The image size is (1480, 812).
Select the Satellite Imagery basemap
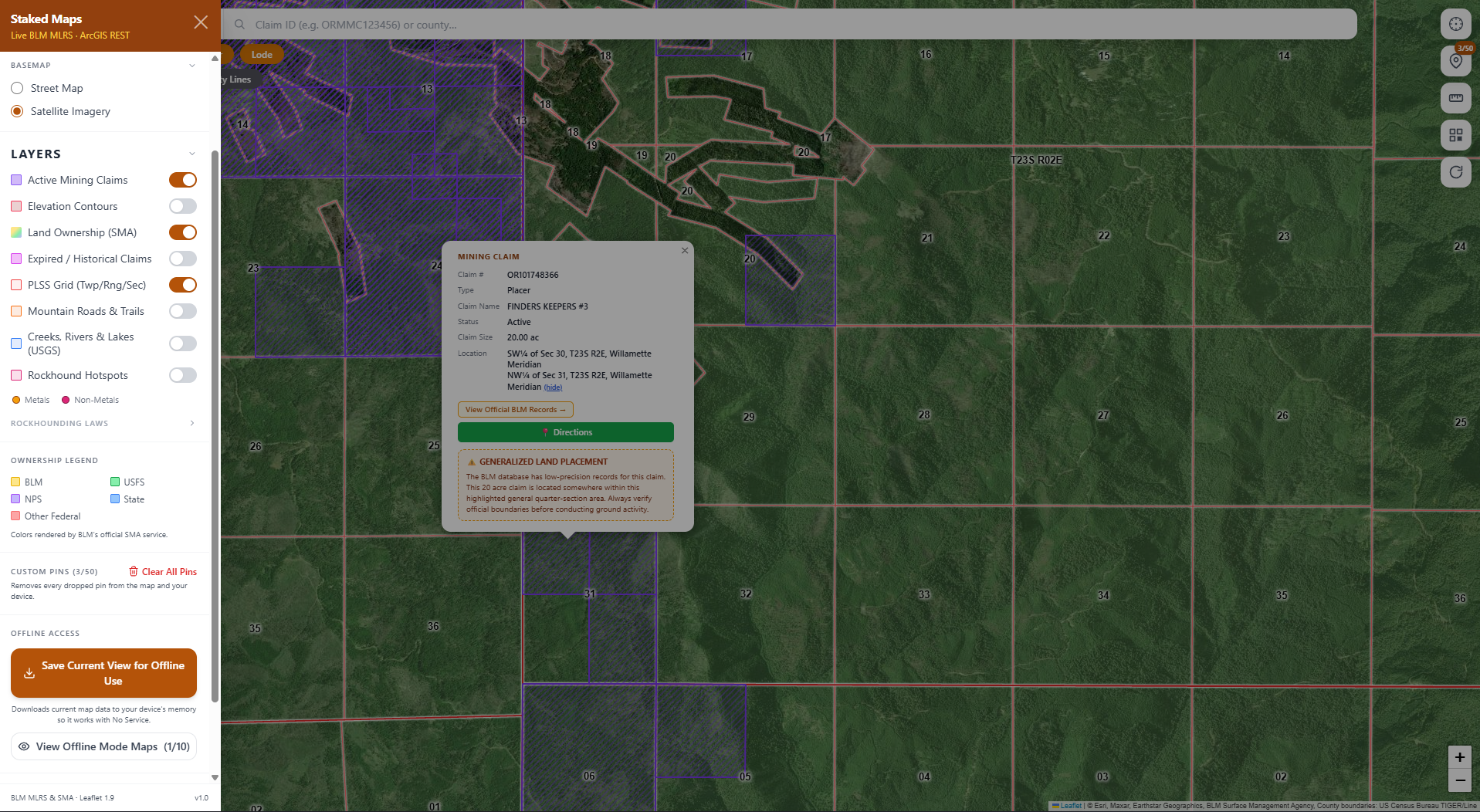pos(17,111)
